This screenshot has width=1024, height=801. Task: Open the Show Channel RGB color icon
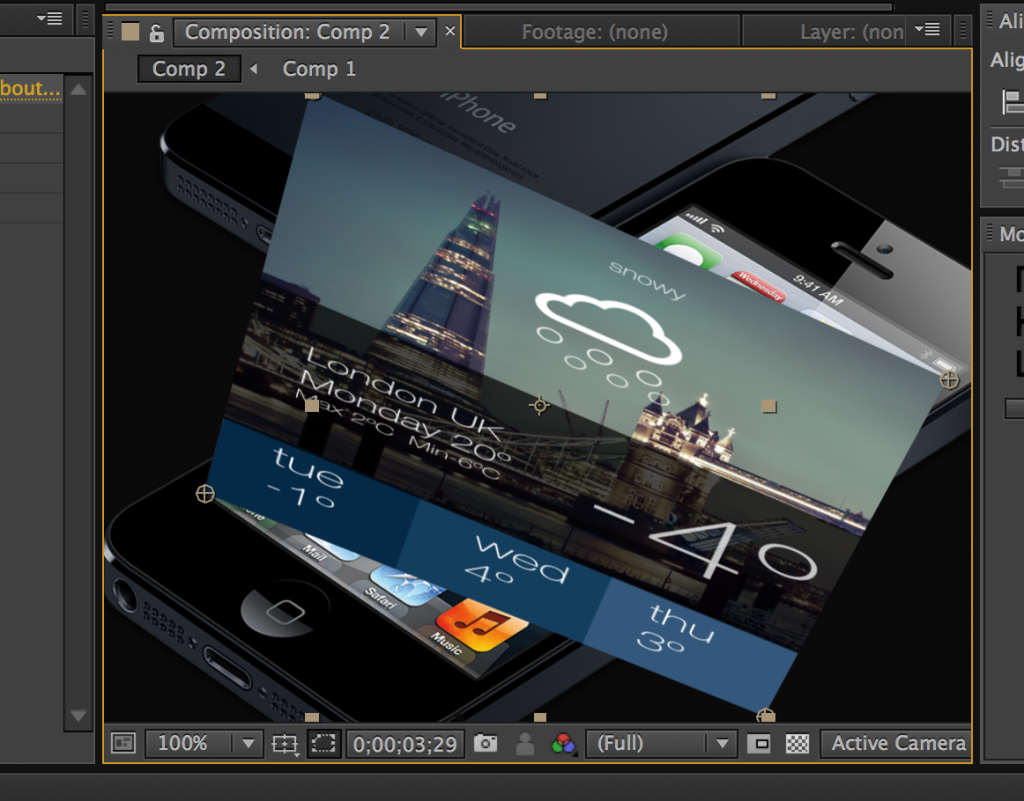(564, 743)
